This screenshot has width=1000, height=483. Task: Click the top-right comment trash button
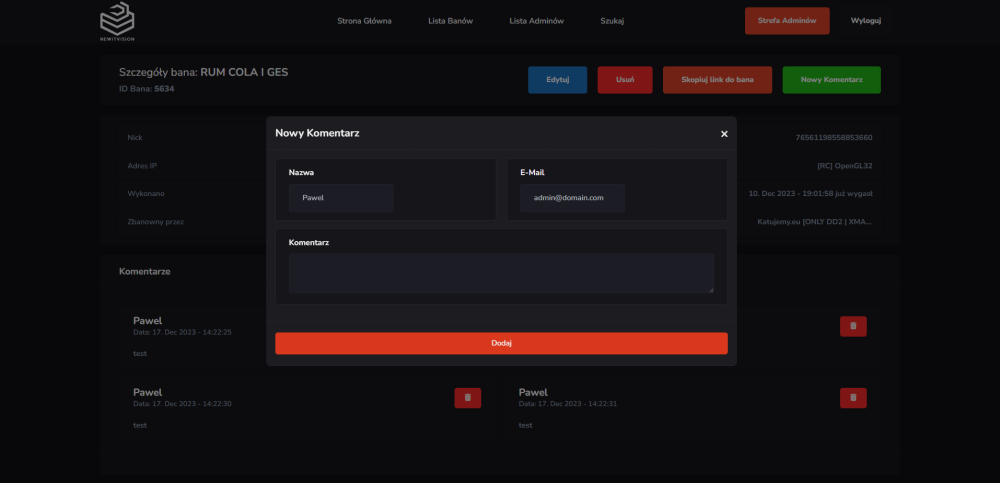(853, 326)
